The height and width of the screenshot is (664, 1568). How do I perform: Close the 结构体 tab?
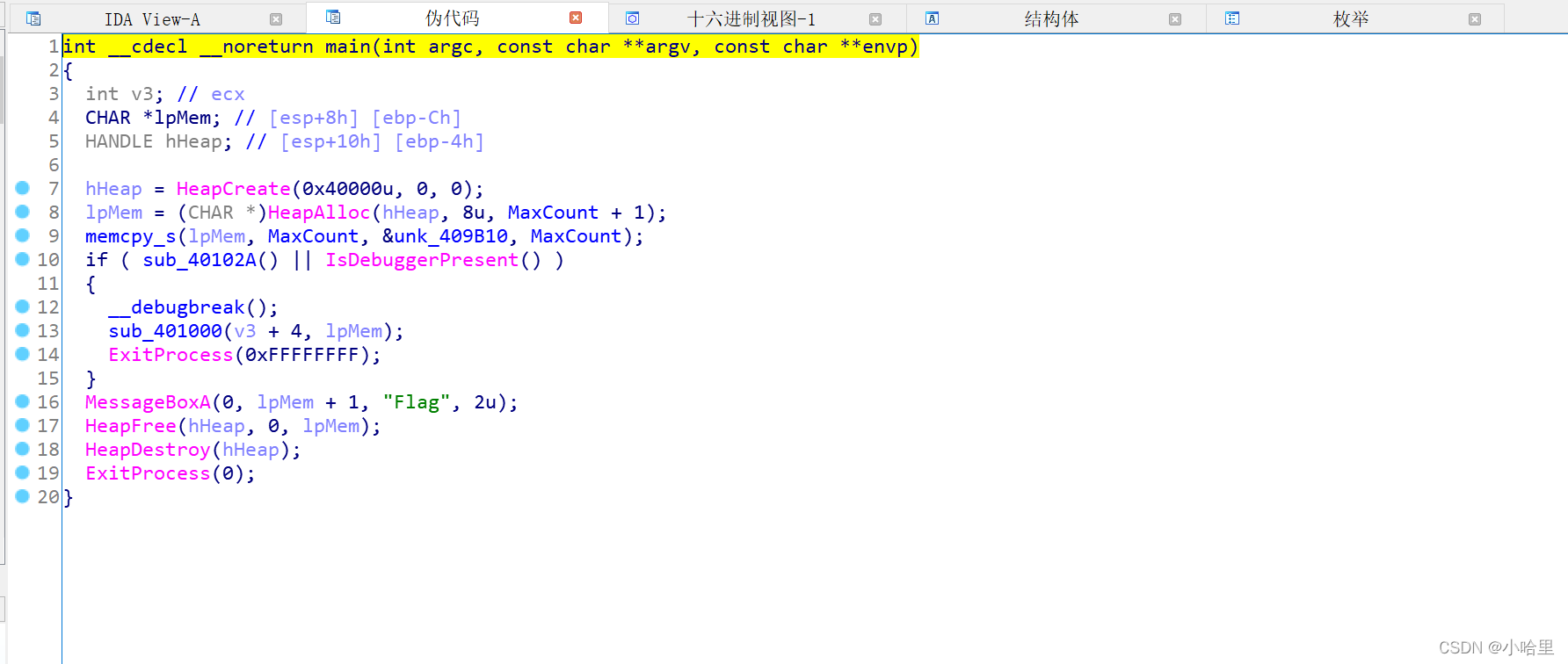[x=1175, y=19]
